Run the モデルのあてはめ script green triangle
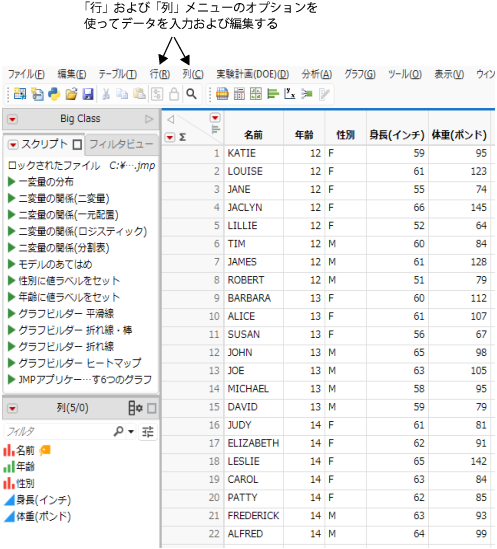 point(12,264)
